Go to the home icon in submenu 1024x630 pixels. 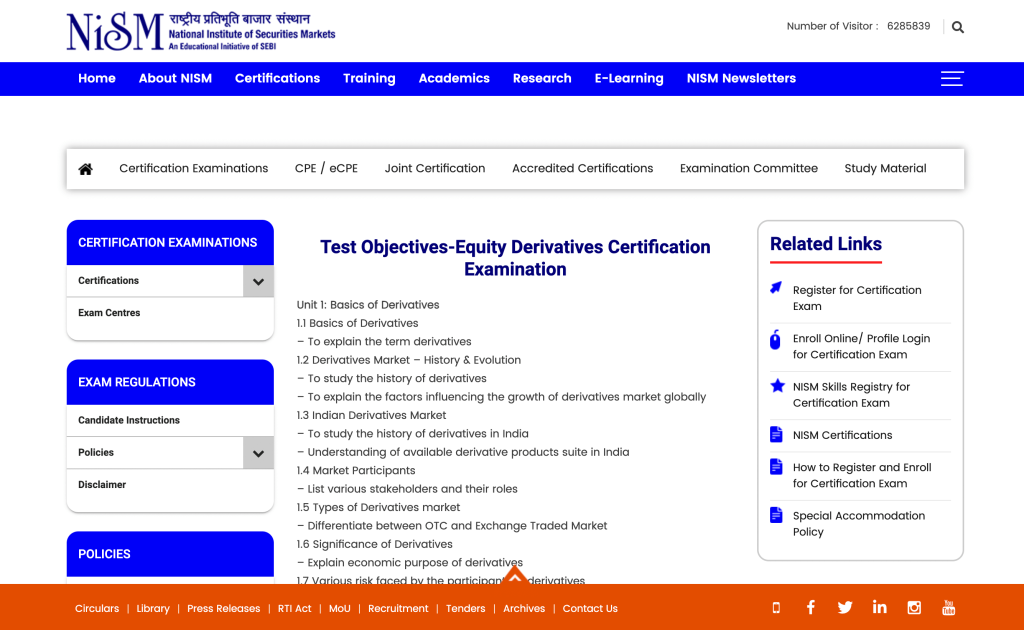coord(86,169)
